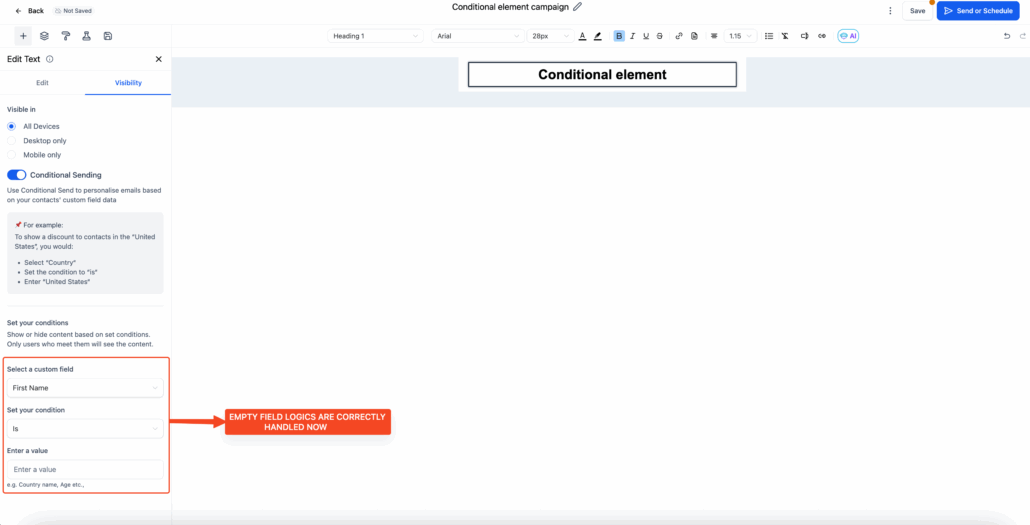Click the Enter a value input field

[84, 469]
